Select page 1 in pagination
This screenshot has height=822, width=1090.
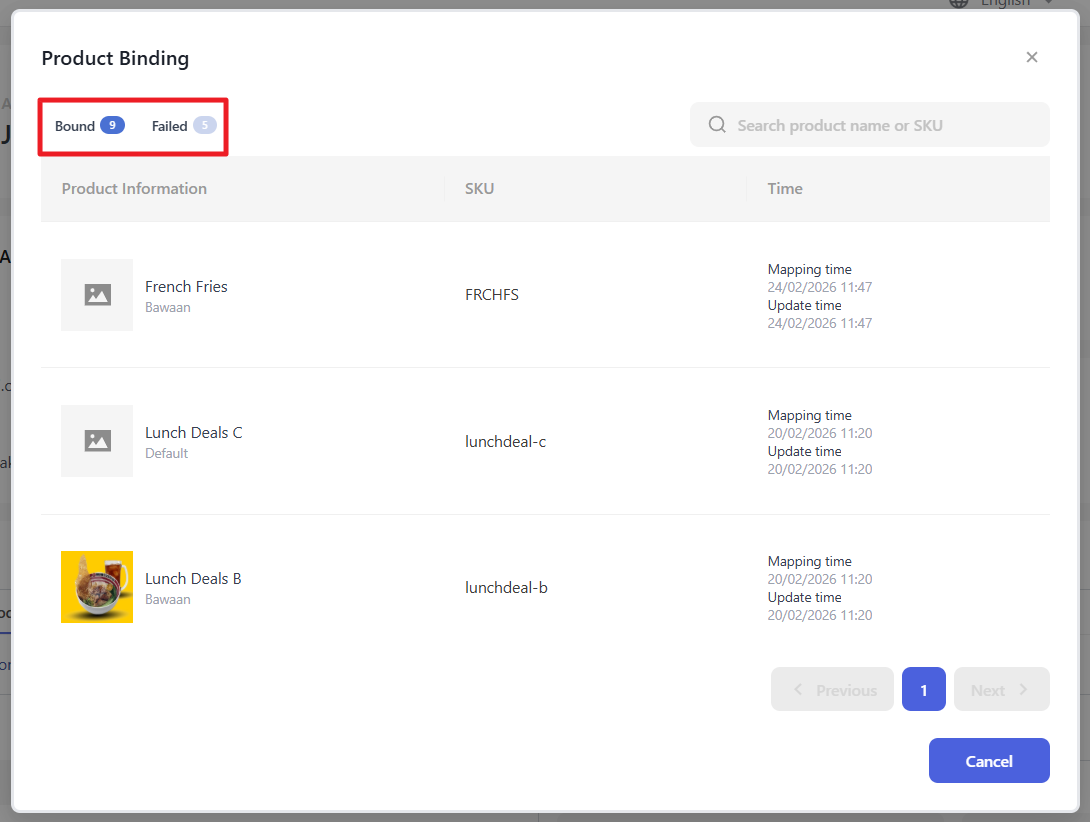point(924,690)
